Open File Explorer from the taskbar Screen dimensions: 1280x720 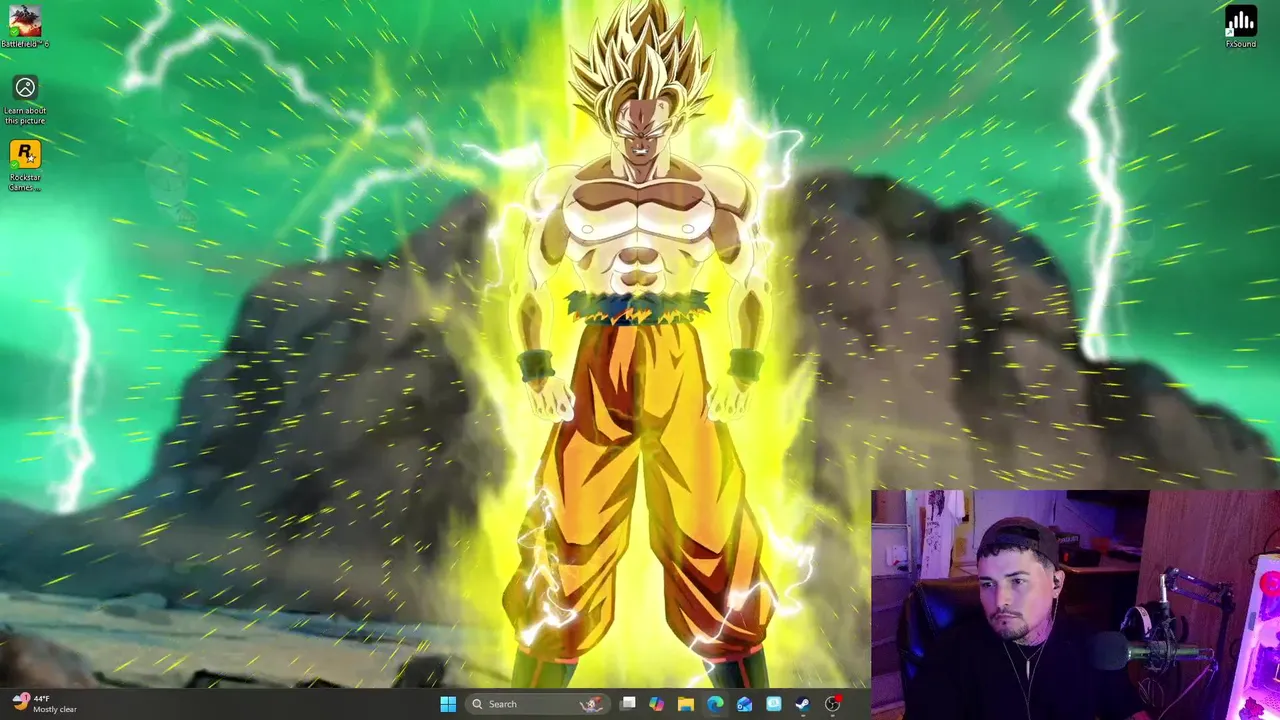tap(686, 704)
